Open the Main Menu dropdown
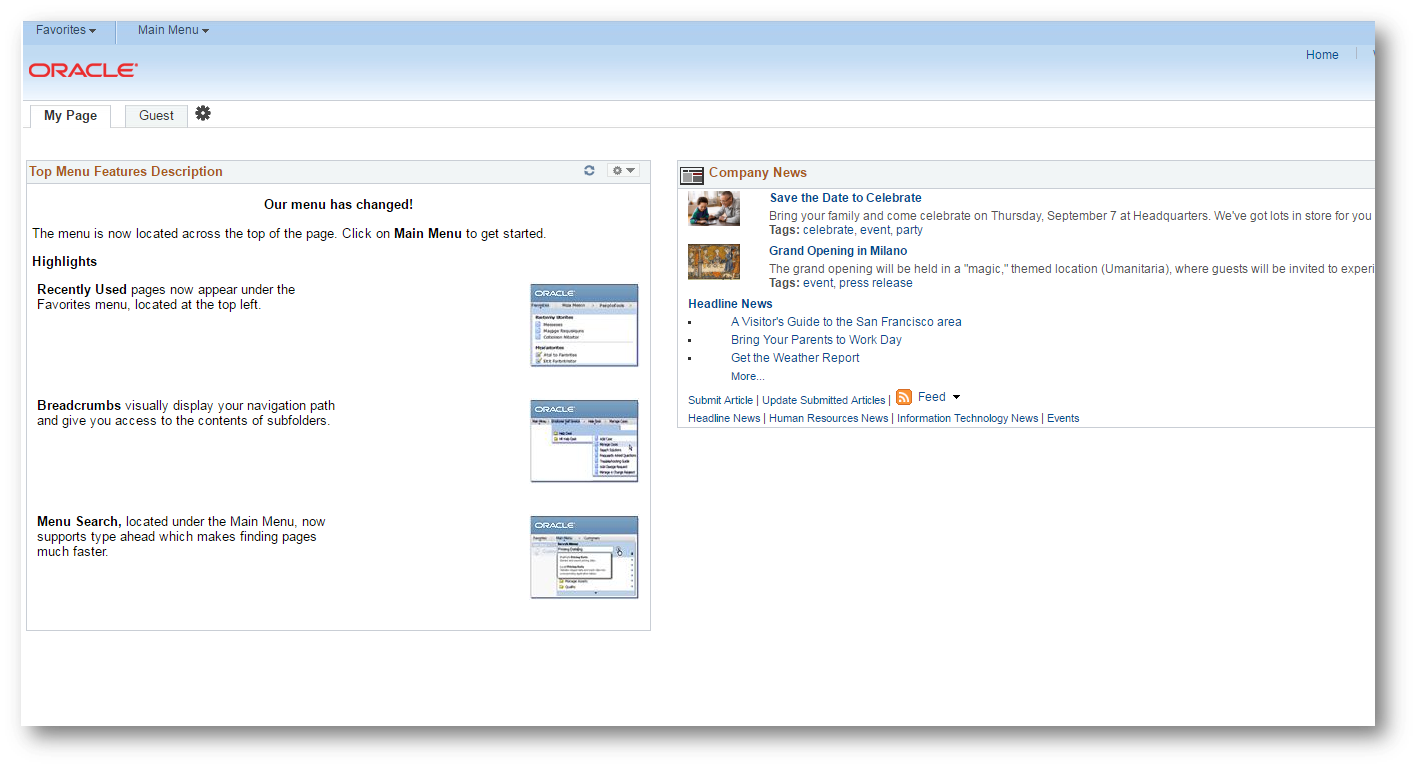 click(x=171, y=30)
